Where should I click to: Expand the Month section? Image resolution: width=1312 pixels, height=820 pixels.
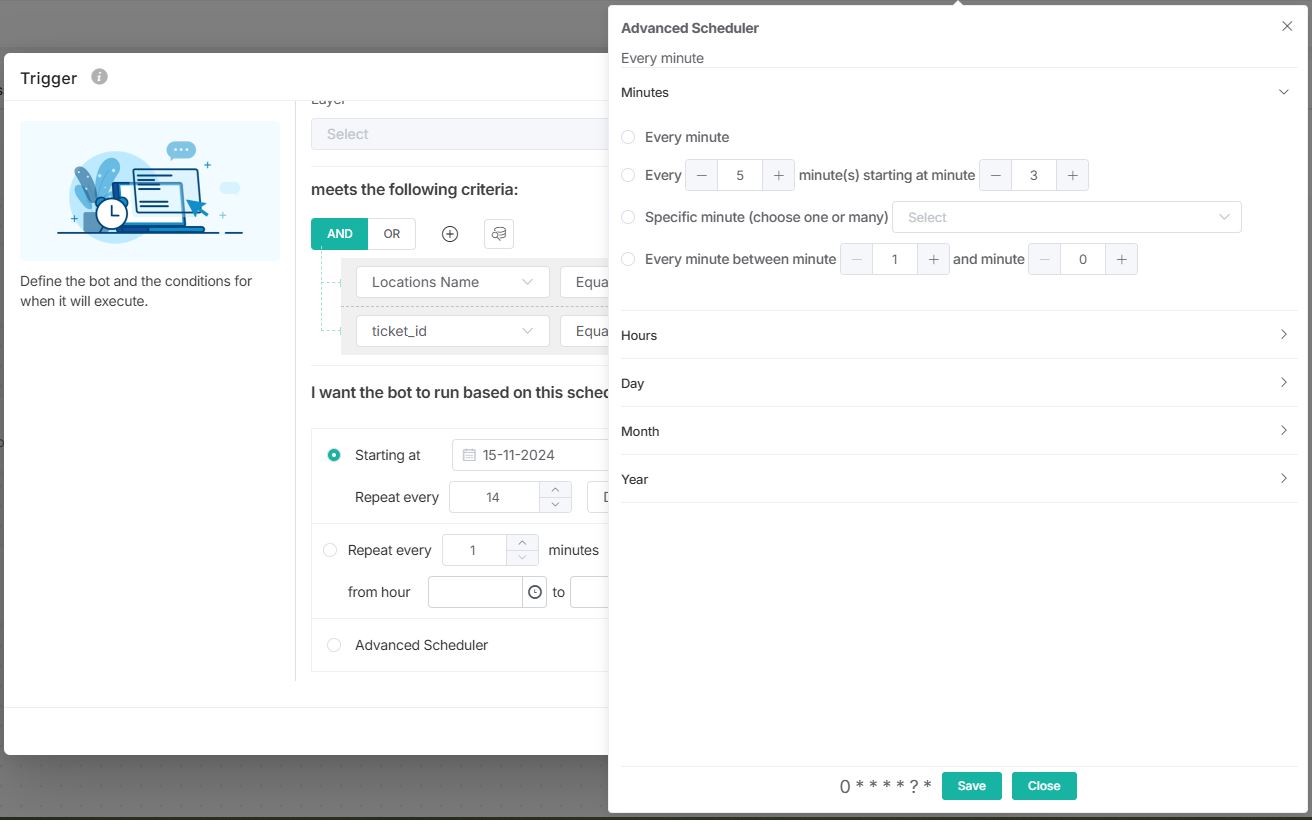(x=955, y=431)
